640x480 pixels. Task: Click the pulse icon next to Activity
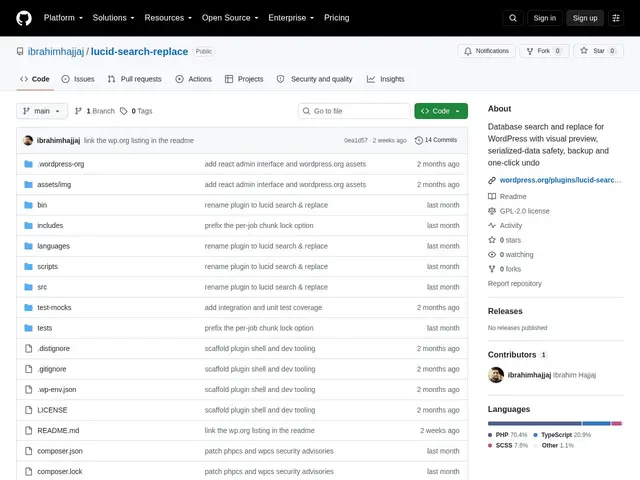492,225
